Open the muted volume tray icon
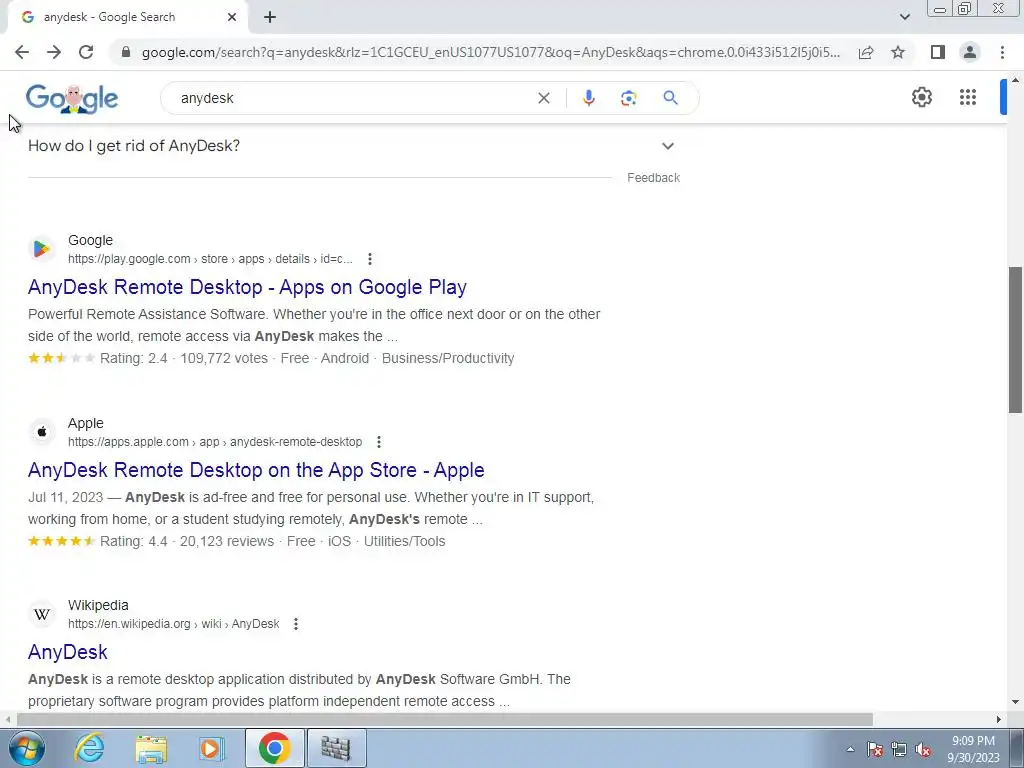 coord(923,749)
